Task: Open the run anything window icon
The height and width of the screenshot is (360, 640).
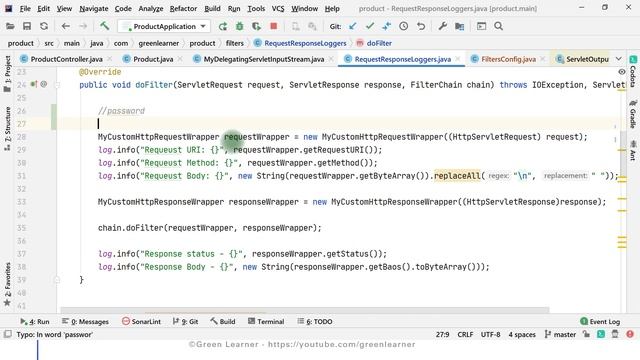Action: [x=482, y=27]
